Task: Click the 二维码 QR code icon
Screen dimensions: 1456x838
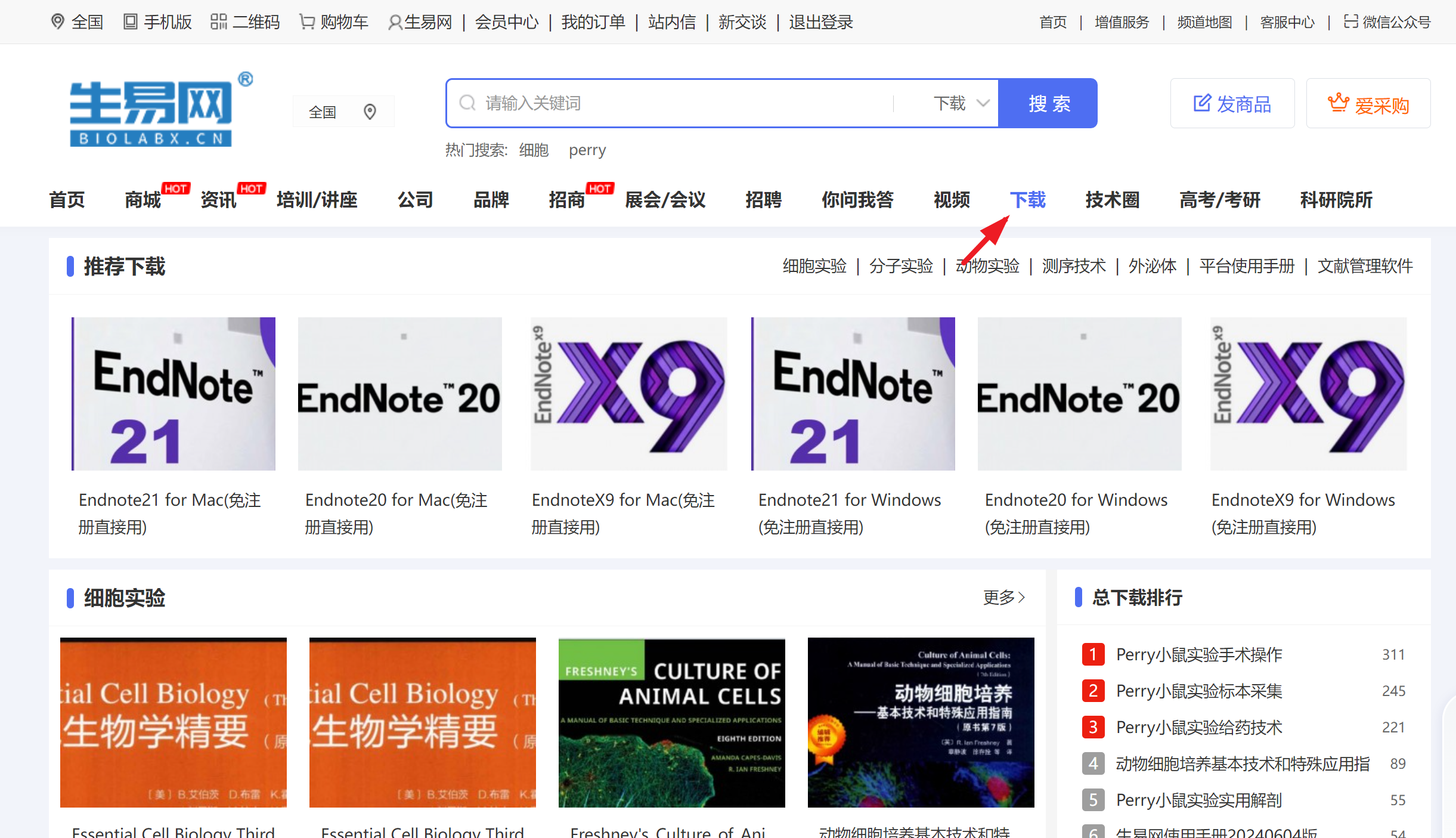Action: [218, 22]
